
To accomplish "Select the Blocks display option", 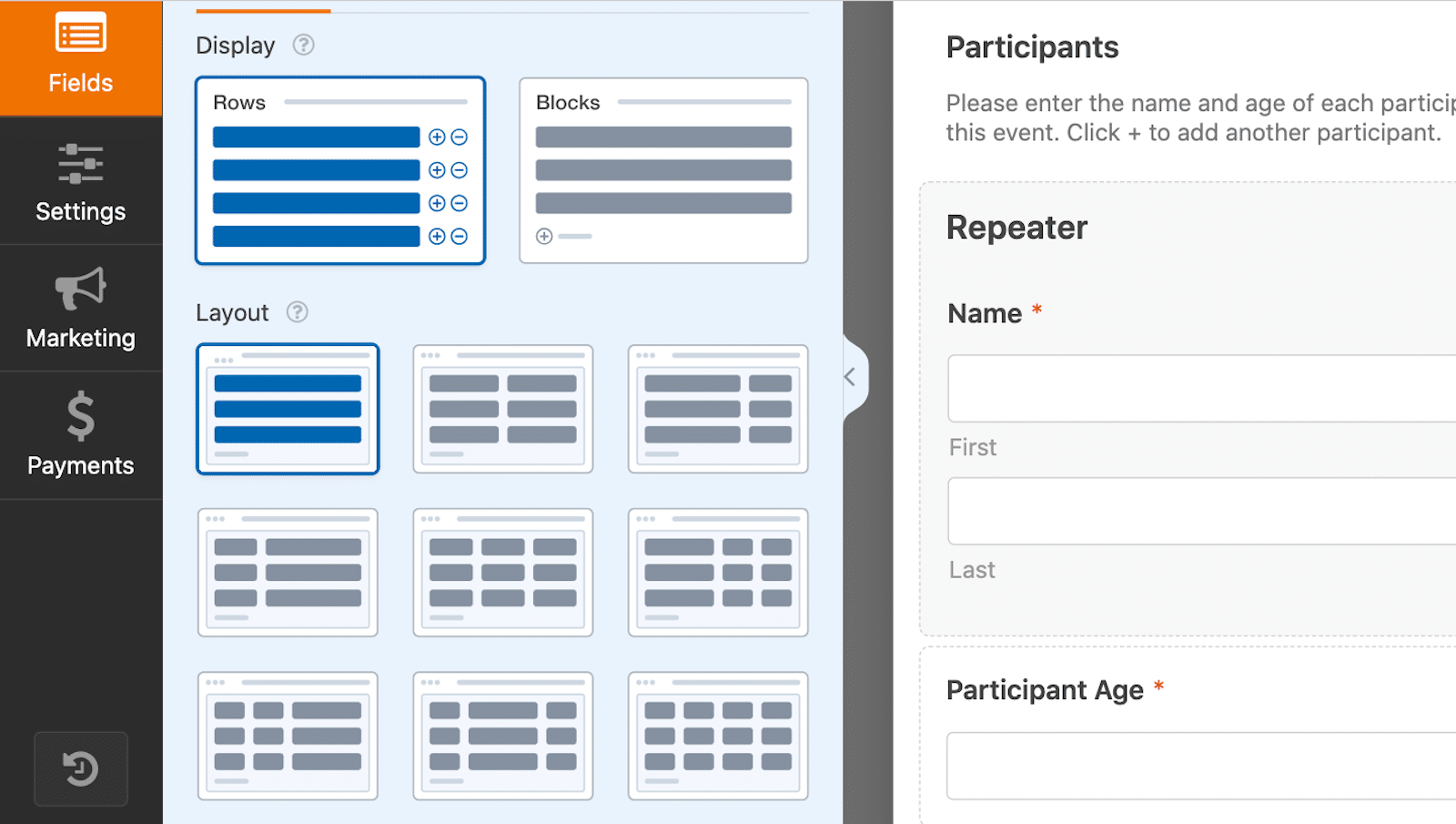I will point(663,170).
